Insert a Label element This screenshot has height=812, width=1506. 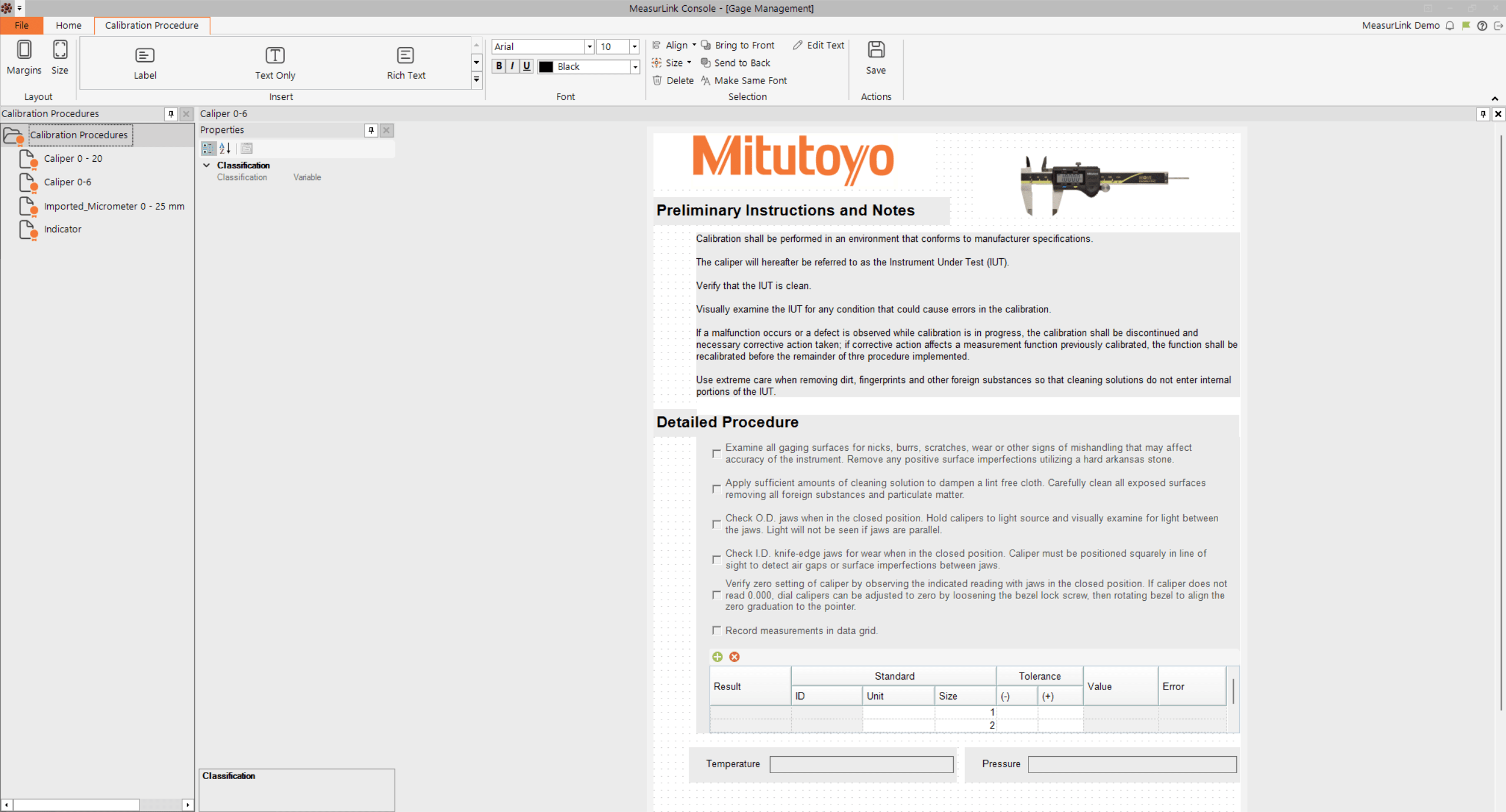pyautogui.click(x=145, y=64)
